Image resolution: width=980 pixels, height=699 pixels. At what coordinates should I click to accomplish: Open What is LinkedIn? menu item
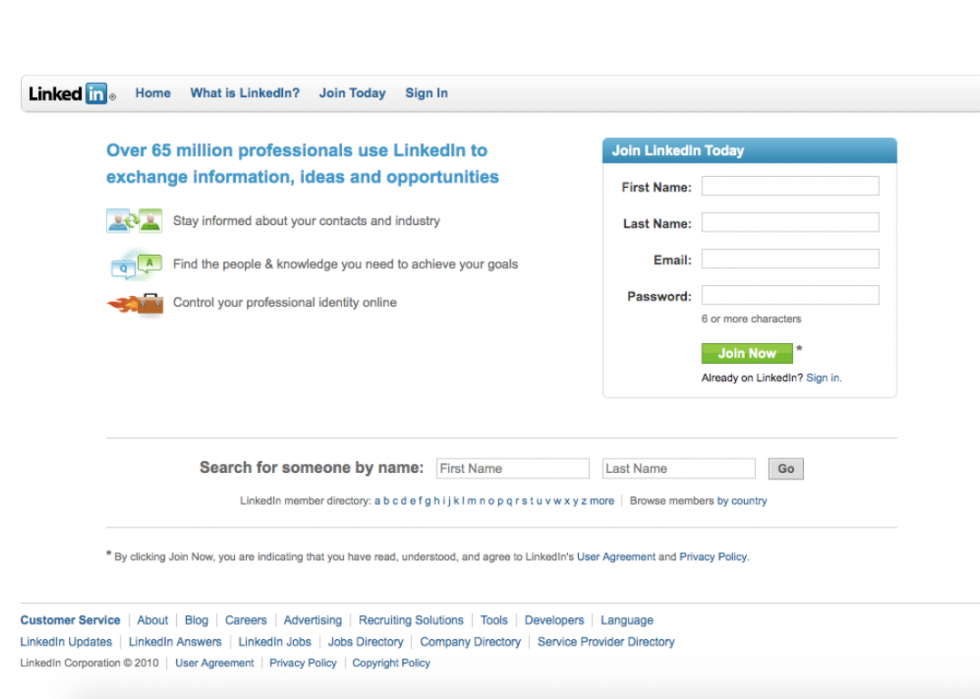coord(245,93)
